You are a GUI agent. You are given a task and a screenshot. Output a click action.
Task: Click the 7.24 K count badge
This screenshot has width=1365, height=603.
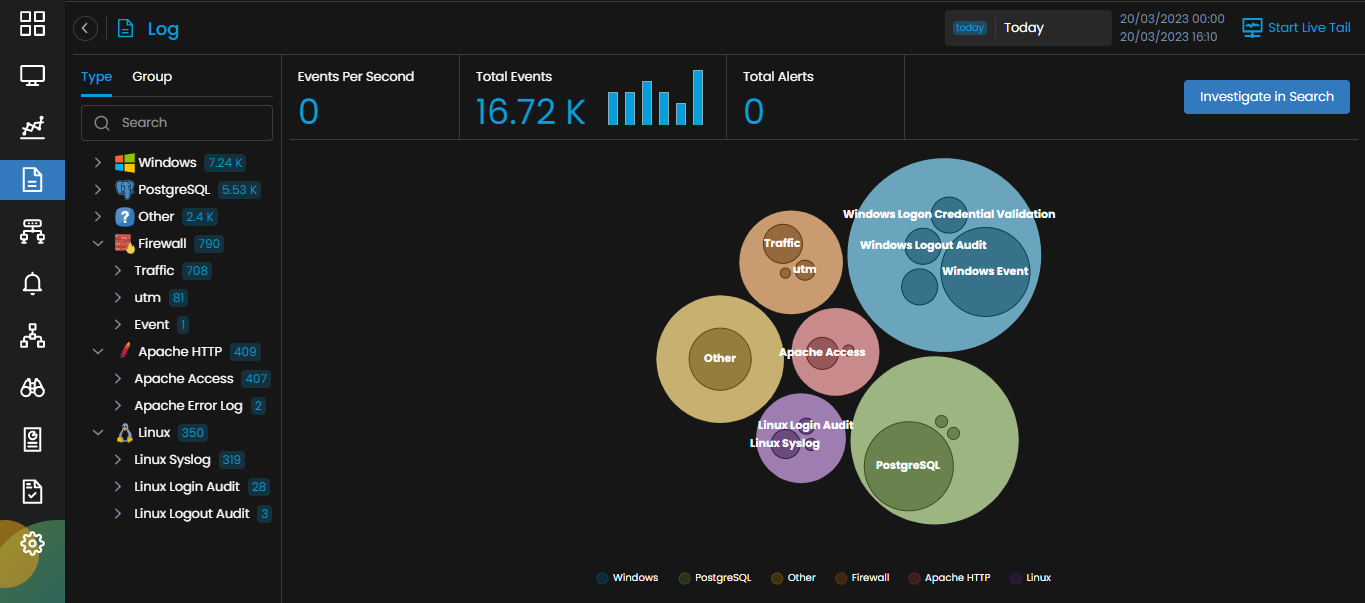(x=225, y=162)
